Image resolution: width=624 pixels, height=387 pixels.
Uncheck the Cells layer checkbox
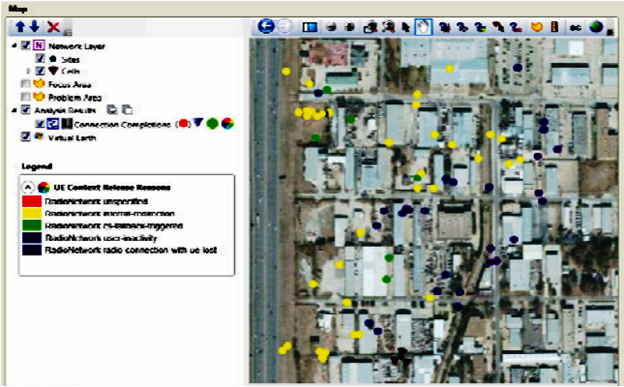tap(40, 71)
